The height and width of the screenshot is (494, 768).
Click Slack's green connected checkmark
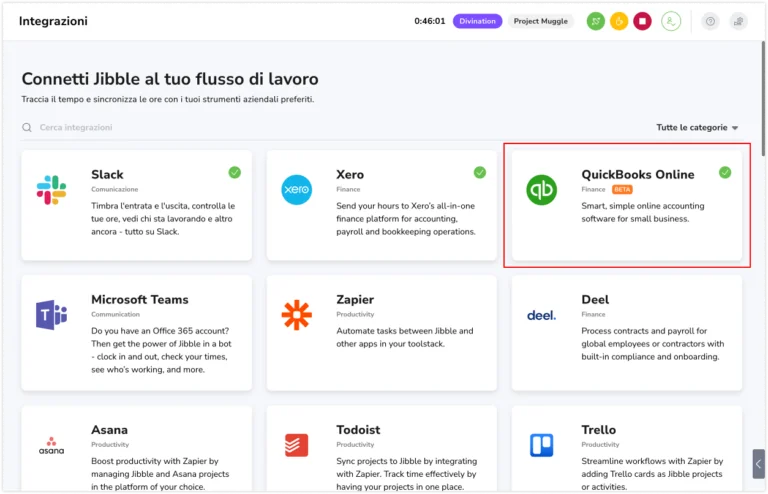click(x=235, y=172)
